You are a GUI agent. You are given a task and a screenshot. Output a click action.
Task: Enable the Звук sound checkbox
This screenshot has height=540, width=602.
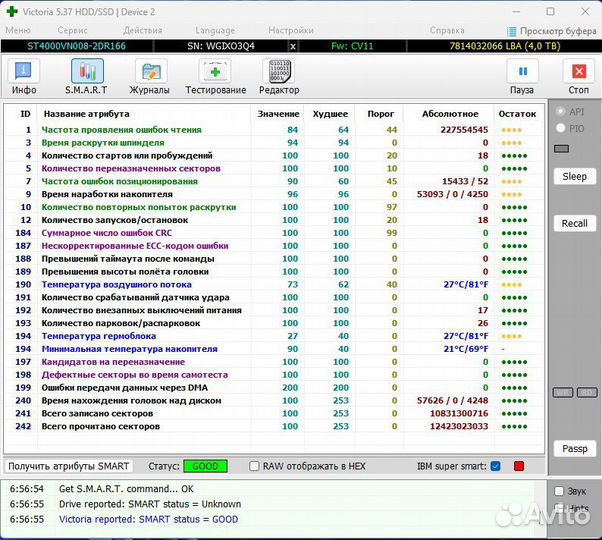(x=559, y=491)
